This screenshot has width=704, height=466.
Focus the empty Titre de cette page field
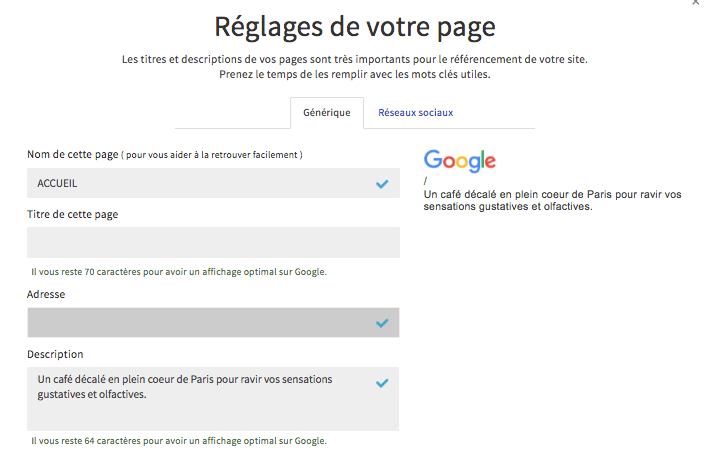click(213, 243)
